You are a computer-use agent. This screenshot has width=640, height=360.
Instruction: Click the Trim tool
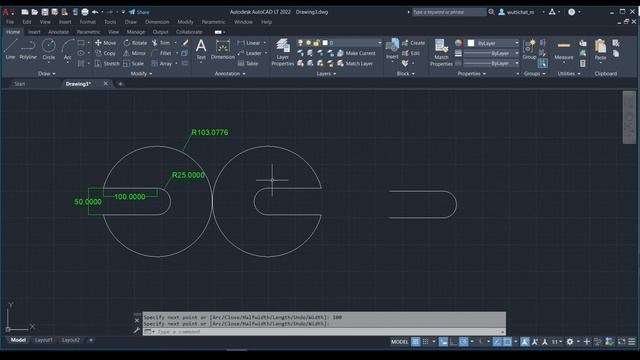click(161, 43)
